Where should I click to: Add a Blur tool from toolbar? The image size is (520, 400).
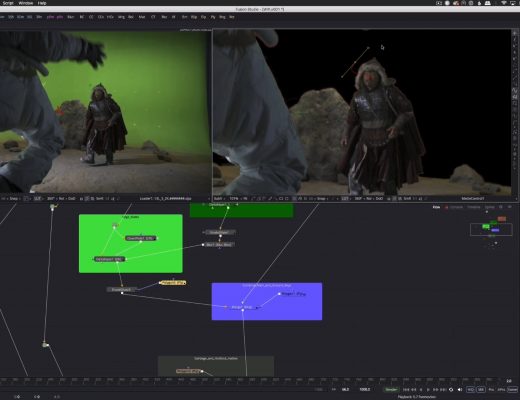coord(70,17)
